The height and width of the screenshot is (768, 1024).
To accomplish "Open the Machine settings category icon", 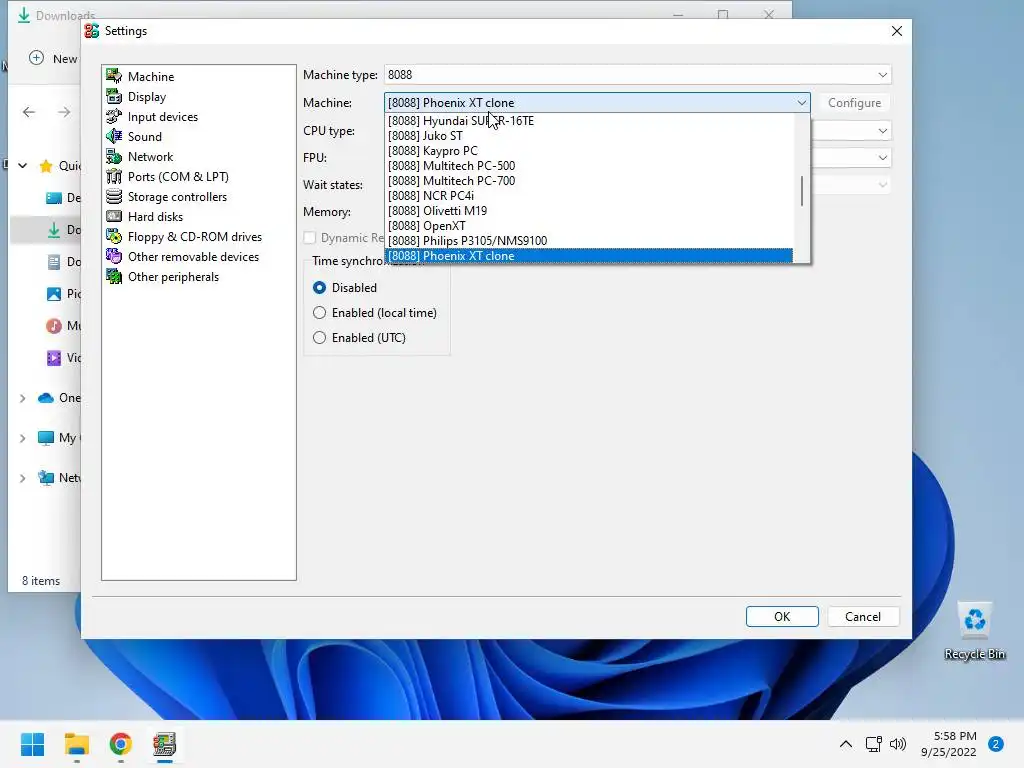I will pyautogui.click(x=114, y=76).
